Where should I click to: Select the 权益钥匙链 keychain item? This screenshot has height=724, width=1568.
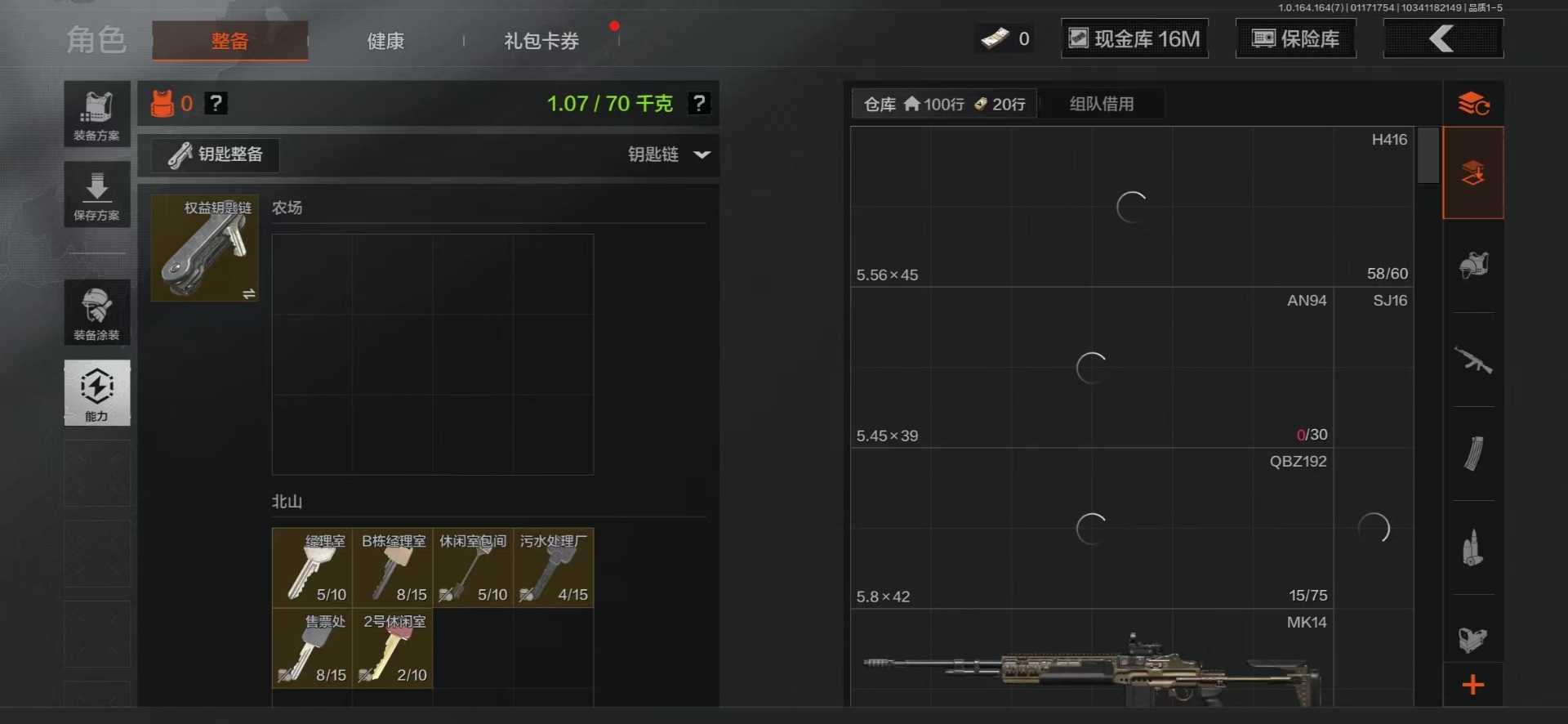[204, 248]
